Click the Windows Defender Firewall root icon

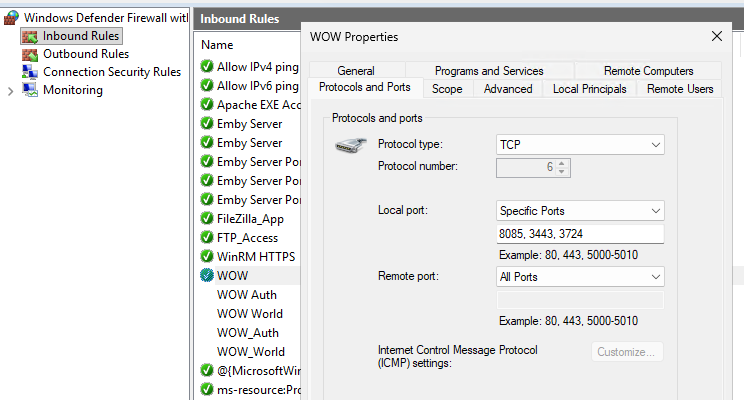11,18
